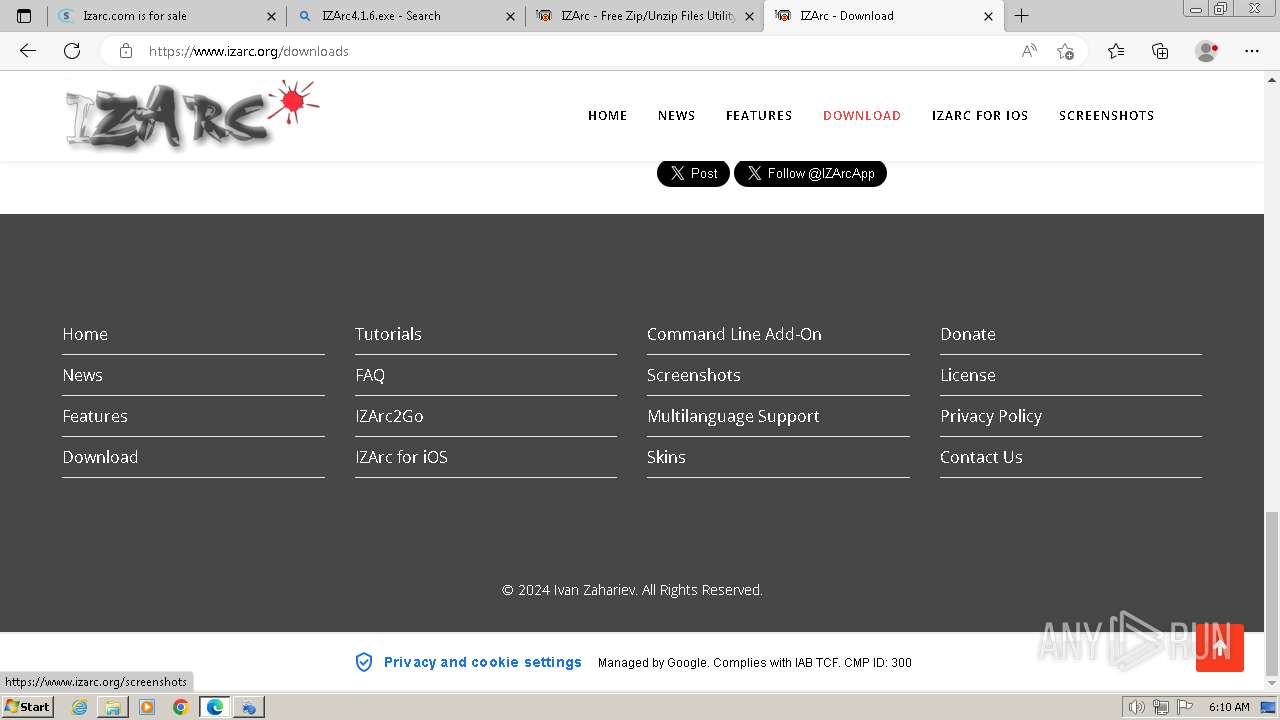Image resolution: width=1280 pixels, height=720 pixels.
Task: Open the Windows Start button
Action: (27, 707)
